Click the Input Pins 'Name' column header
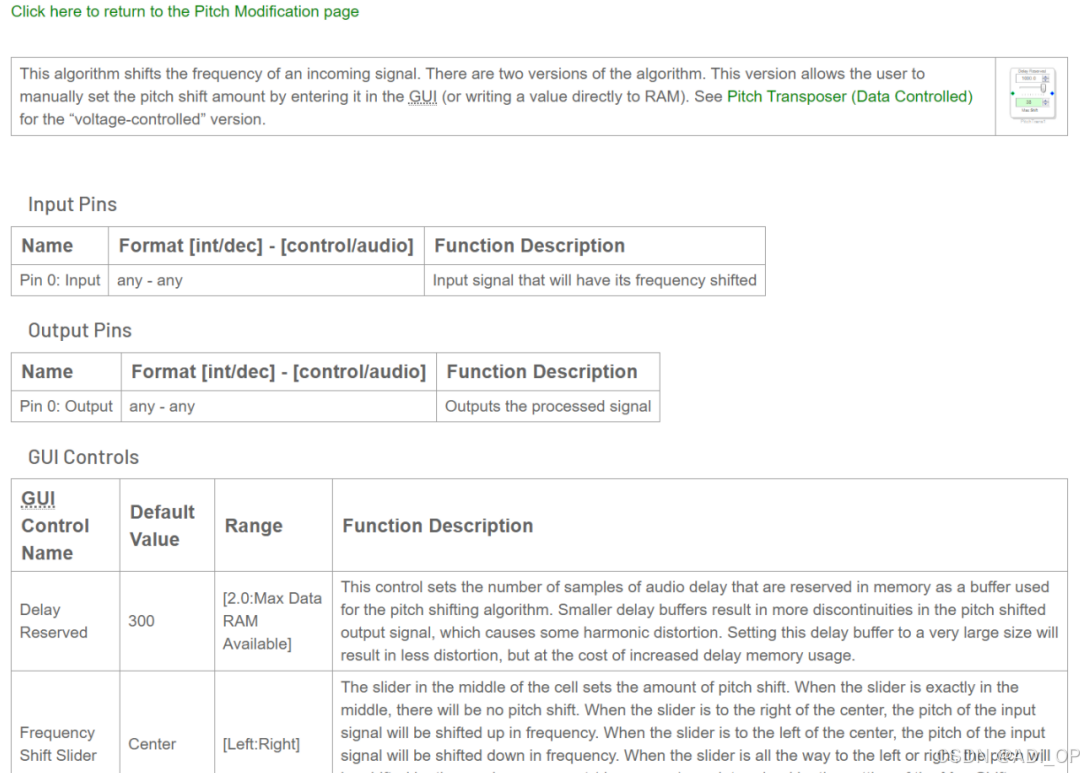The height and width of the screenshot is (773, 1084). pos(60,246)
